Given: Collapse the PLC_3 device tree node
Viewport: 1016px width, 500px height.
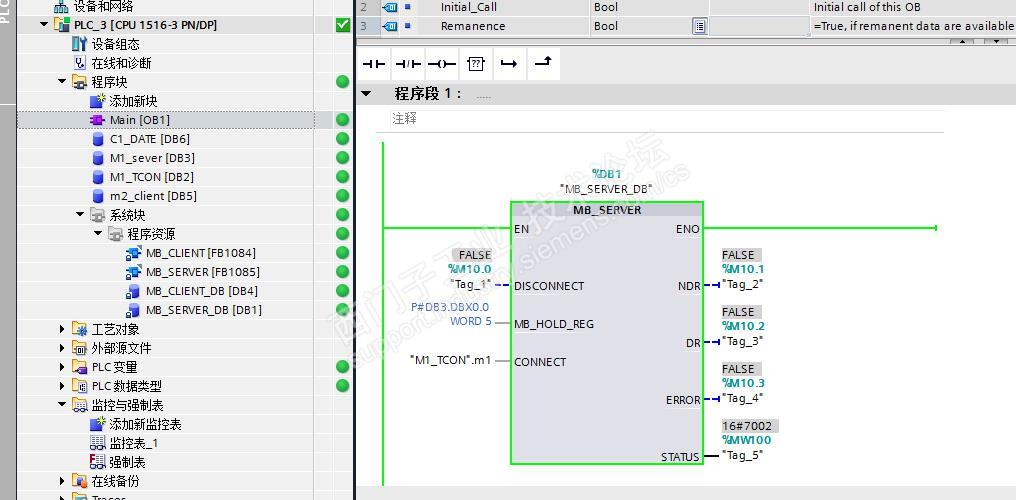Looking at the screenshot, I should pyautogui.click(x=43, y=25).
